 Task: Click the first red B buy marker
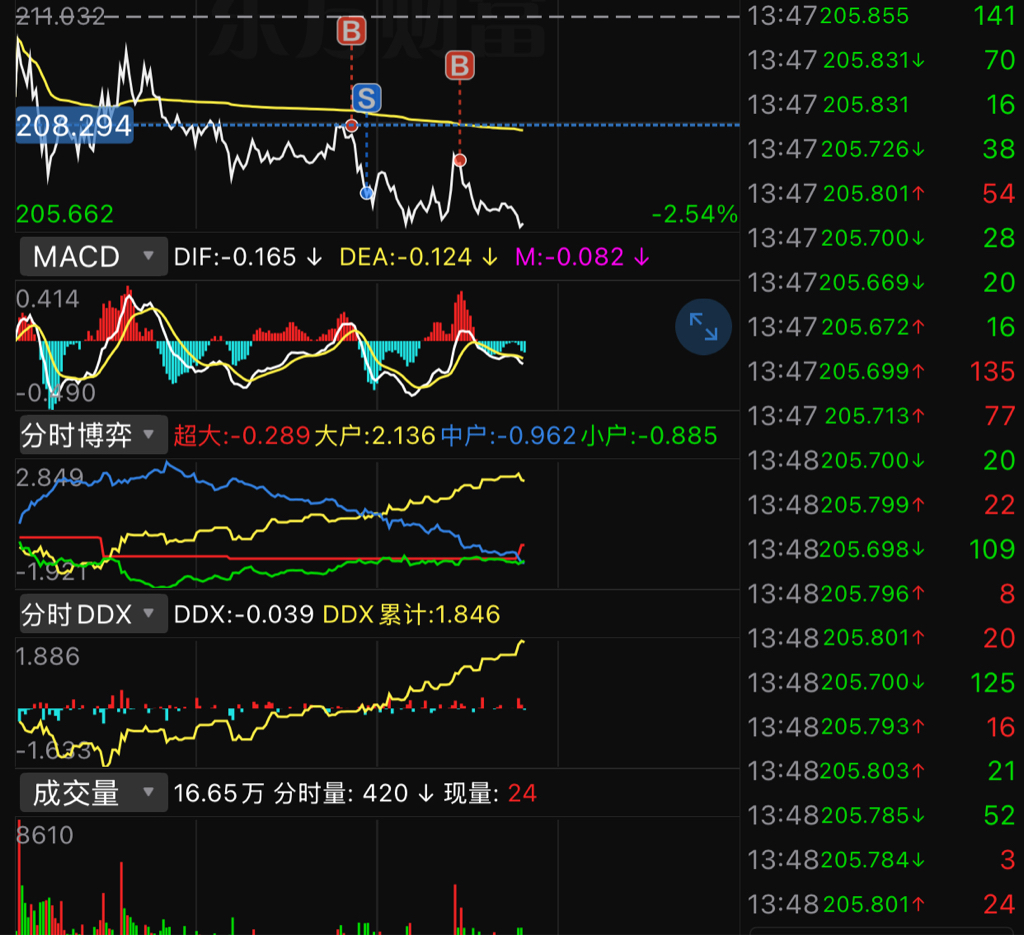(351, 31)
